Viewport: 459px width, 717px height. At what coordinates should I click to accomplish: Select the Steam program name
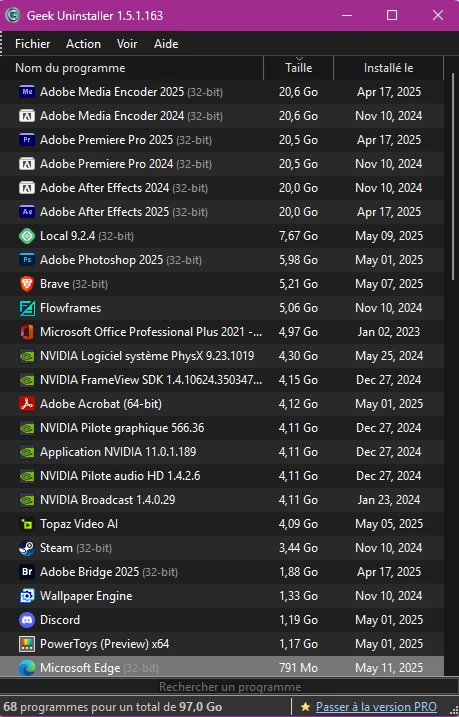56,548
